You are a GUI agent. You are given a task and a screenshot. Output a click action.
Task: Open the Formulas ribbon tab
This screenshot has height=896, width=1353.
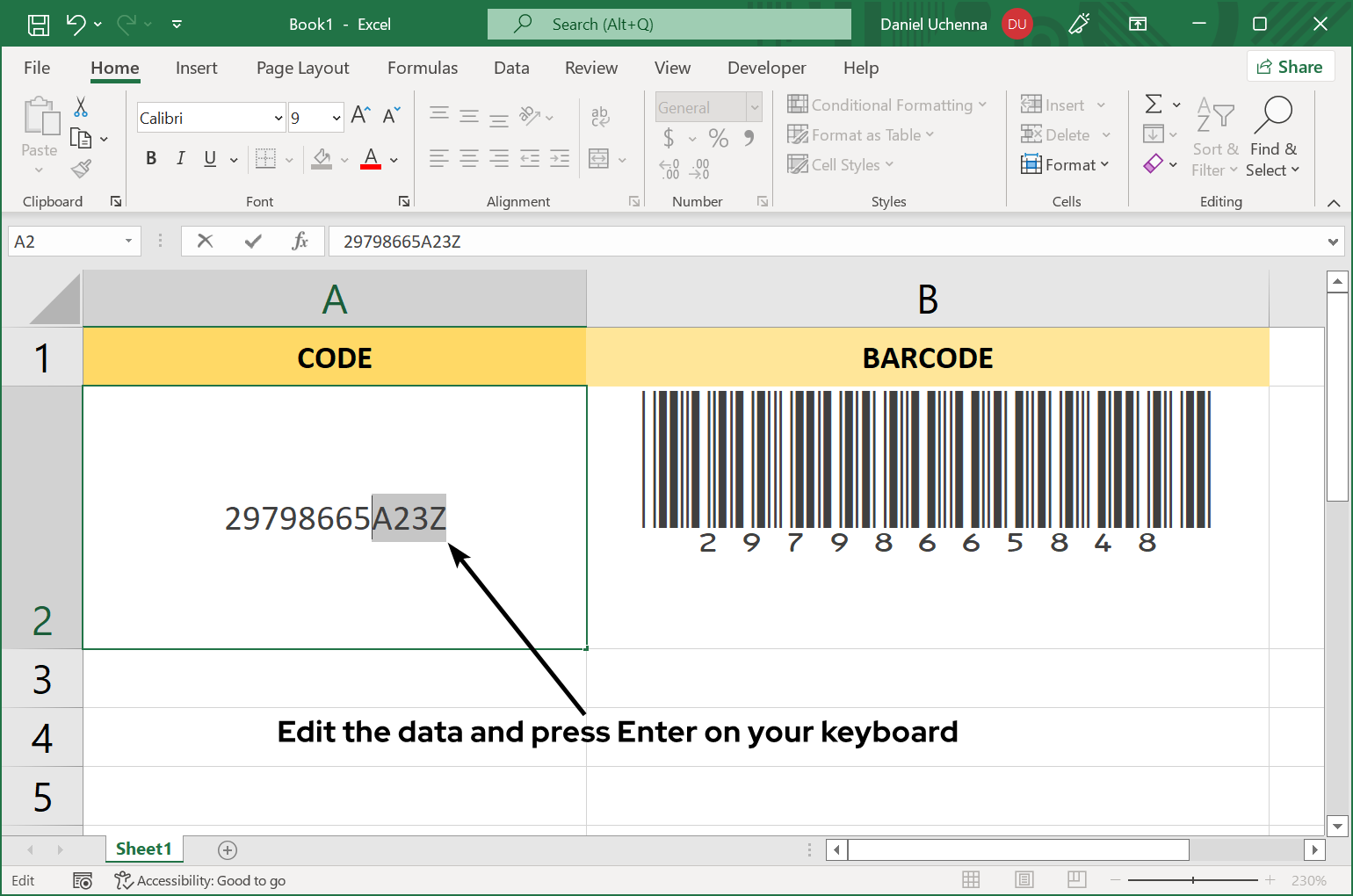point(423,68)
